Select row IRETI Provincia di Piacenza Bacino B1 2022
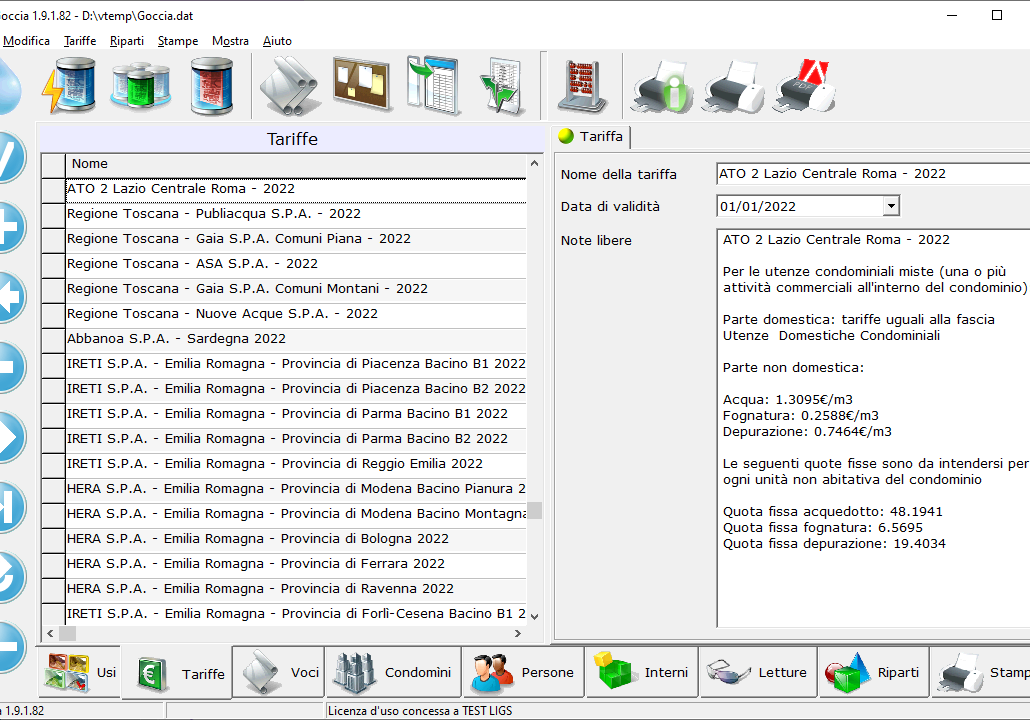Image resolution: width=1030 pixels, height=720 pixels. (x=296, y=364)
